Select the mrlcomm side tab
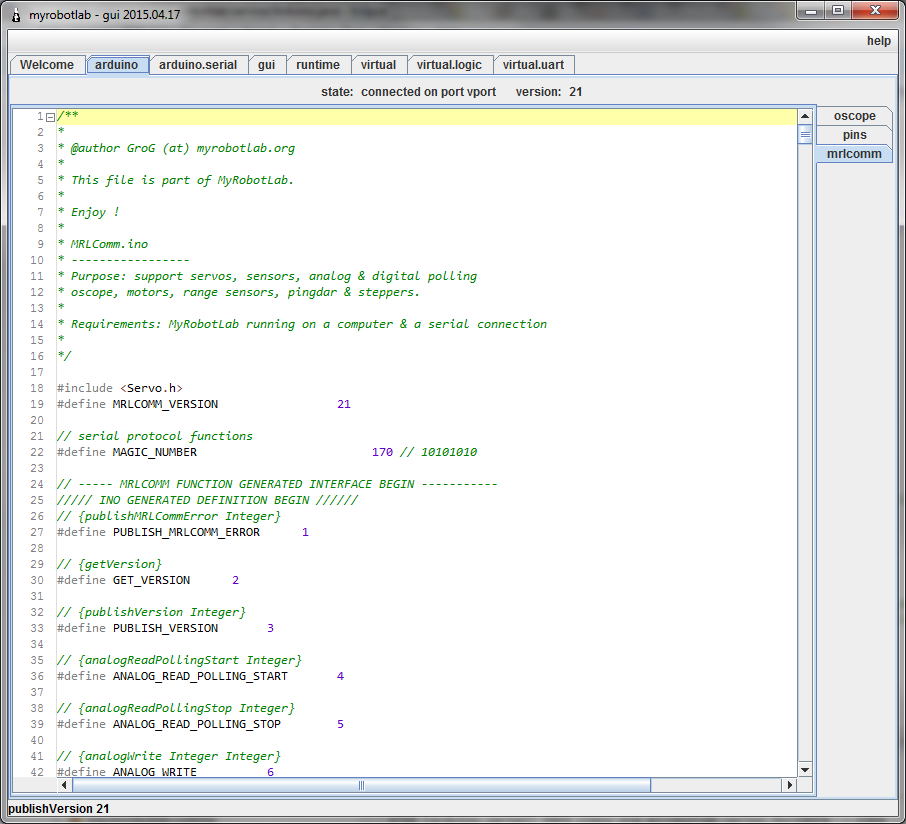 [x=855, y=154]
